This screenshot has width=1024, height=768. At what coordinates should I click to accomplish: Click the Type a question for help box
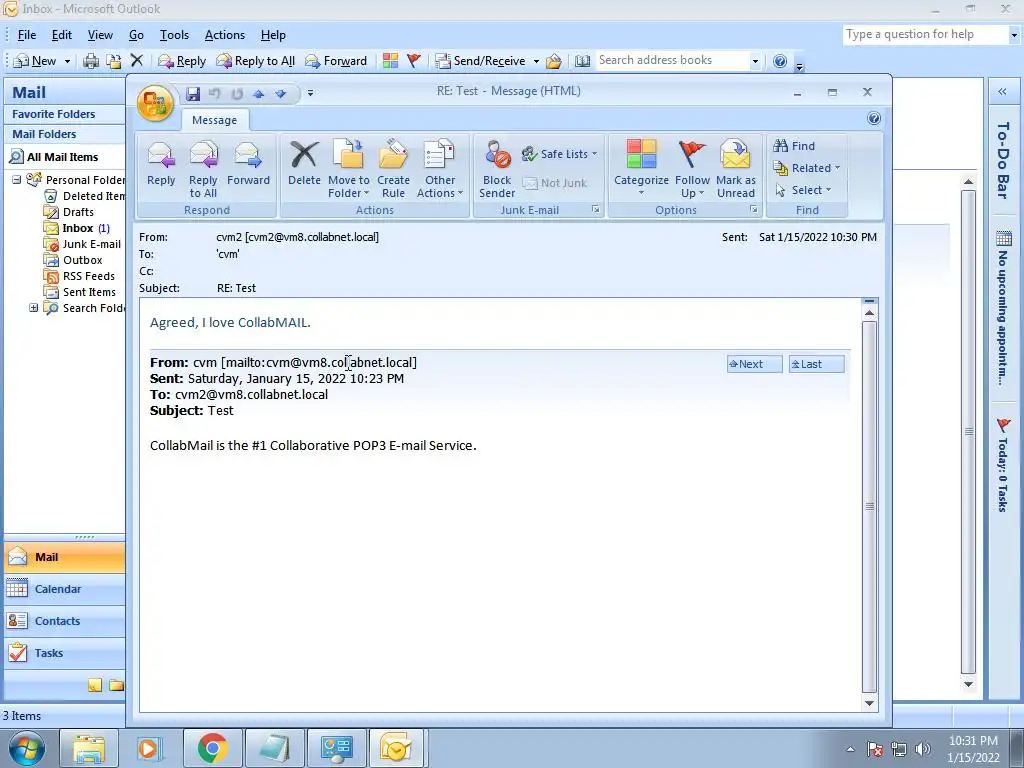click(x=924, y=34)
